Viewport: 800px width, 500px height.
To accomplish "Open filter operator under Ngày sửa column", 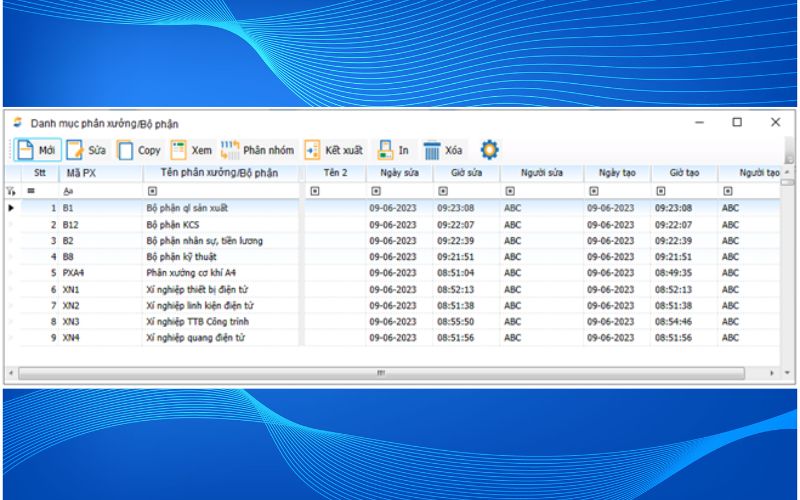I will coord(376,191).
